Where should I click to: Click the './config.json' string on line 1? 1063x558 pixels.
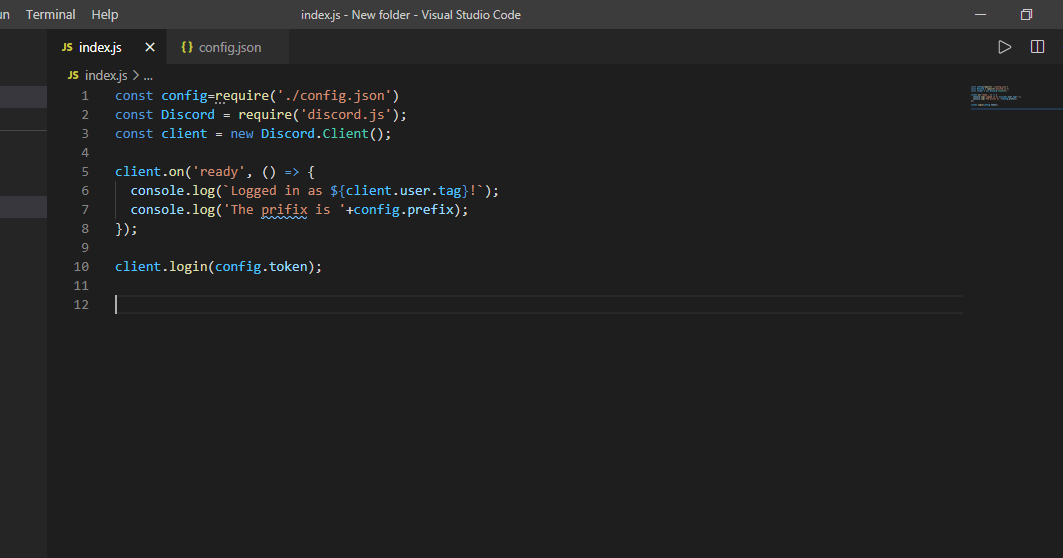334,96
